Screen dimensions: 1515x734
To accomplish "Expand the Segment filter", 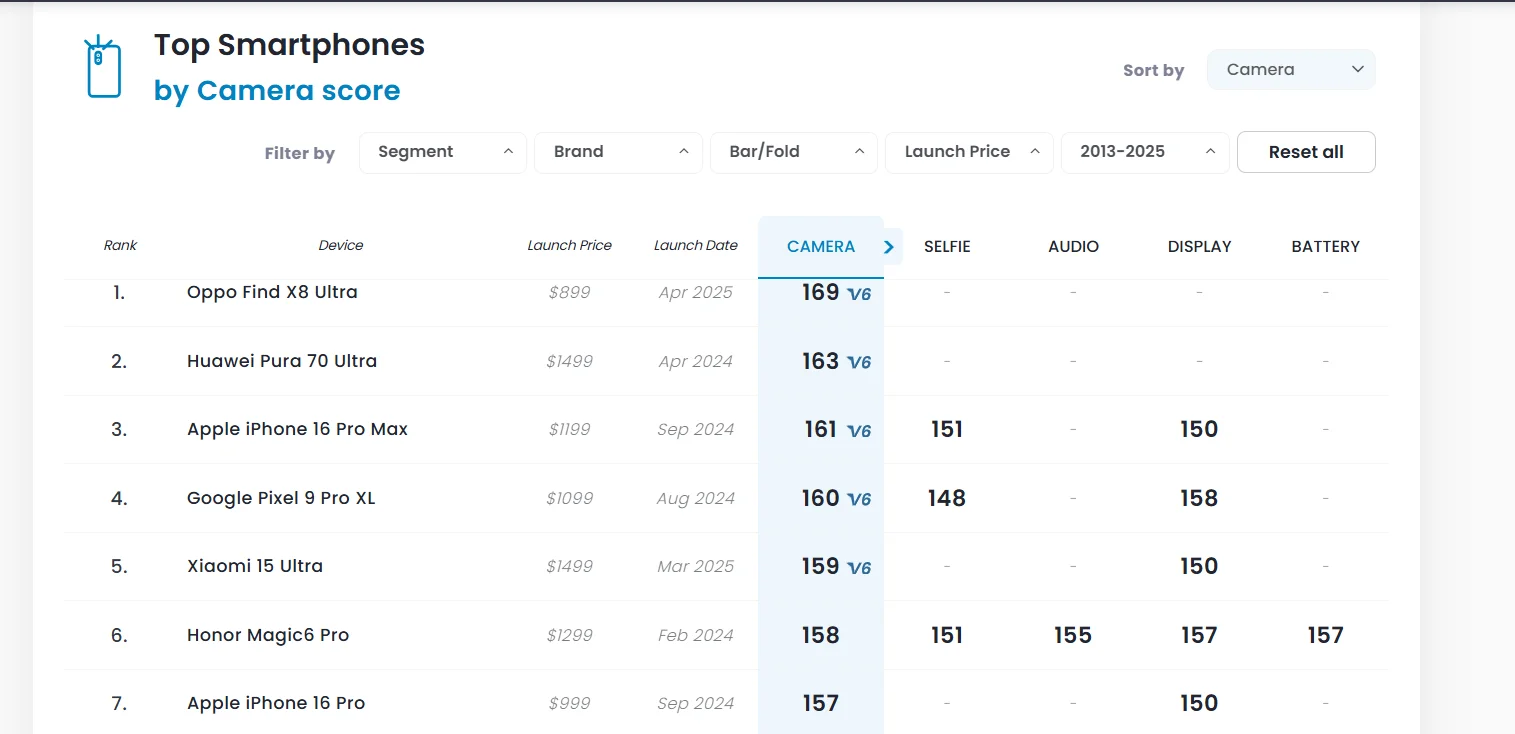I will point(443,152).
